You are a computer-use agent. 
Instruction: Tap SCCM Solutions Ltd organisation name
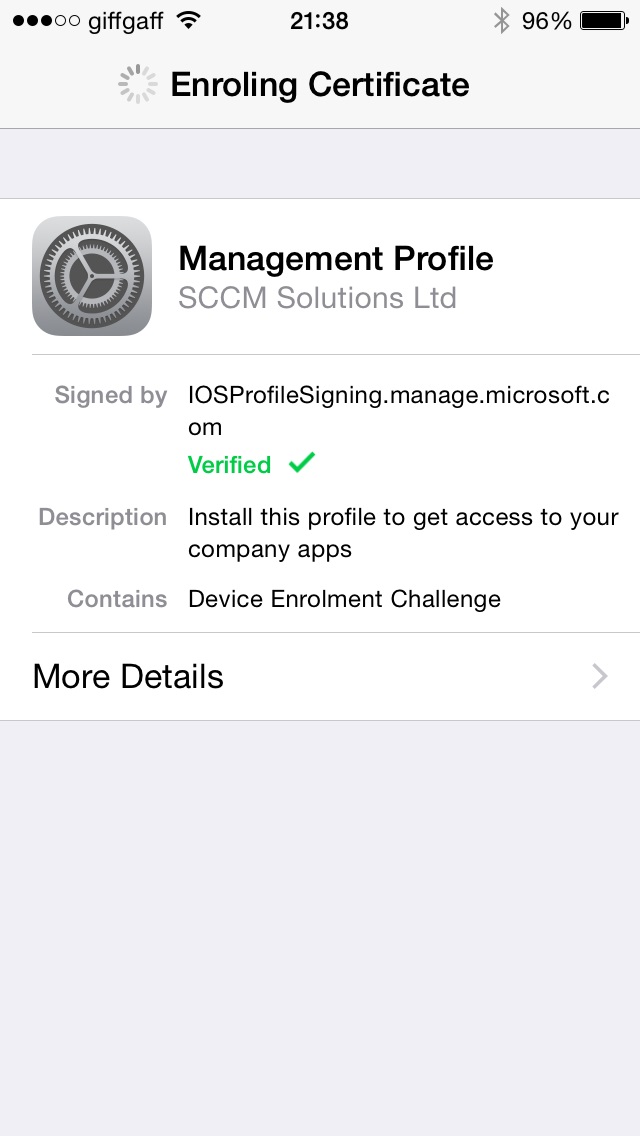coord(317,298)
